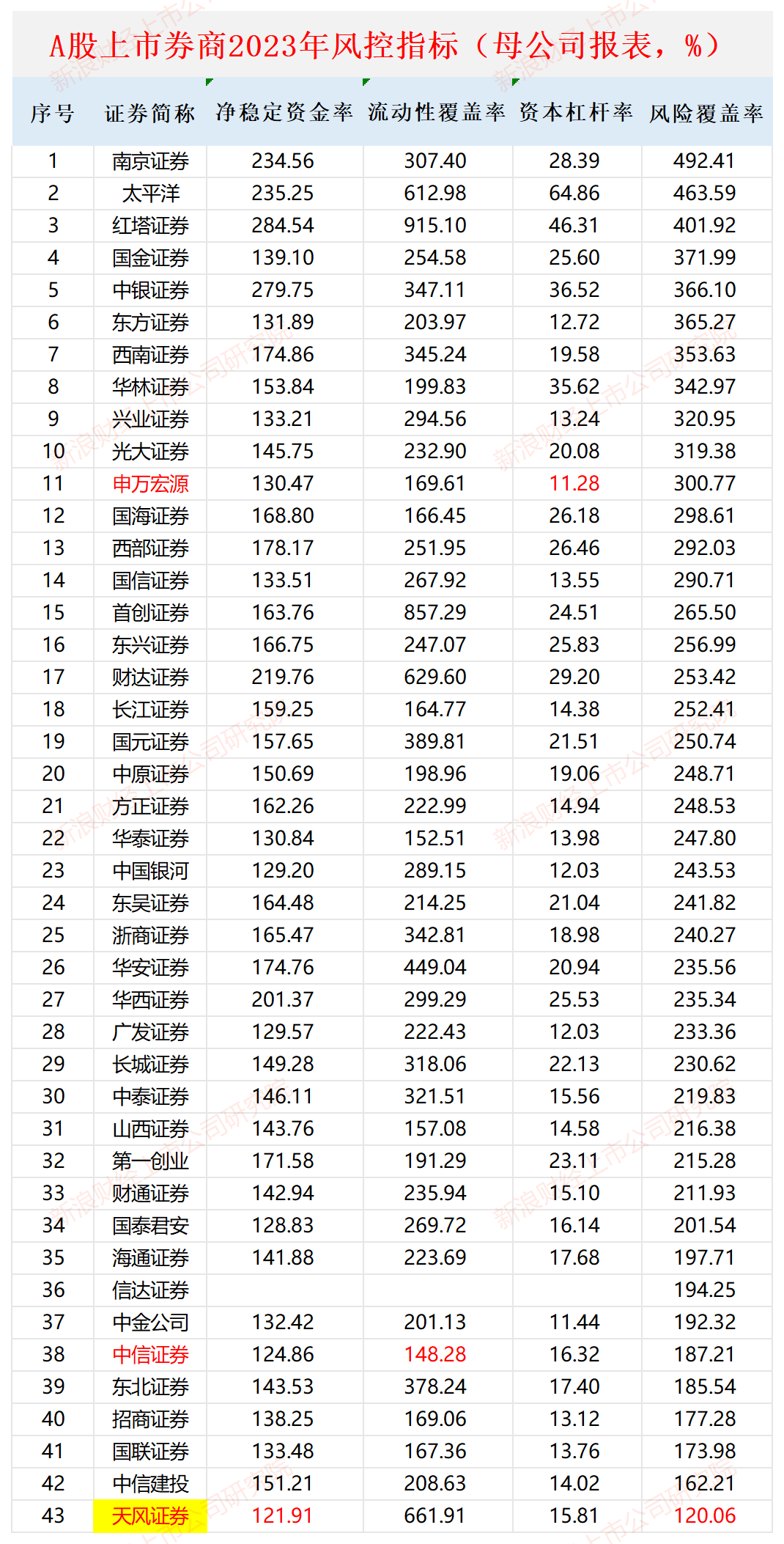Select the red 申万宏源 cell
The width and height of the screenshot is (784, 1544).
pos(150,484)
